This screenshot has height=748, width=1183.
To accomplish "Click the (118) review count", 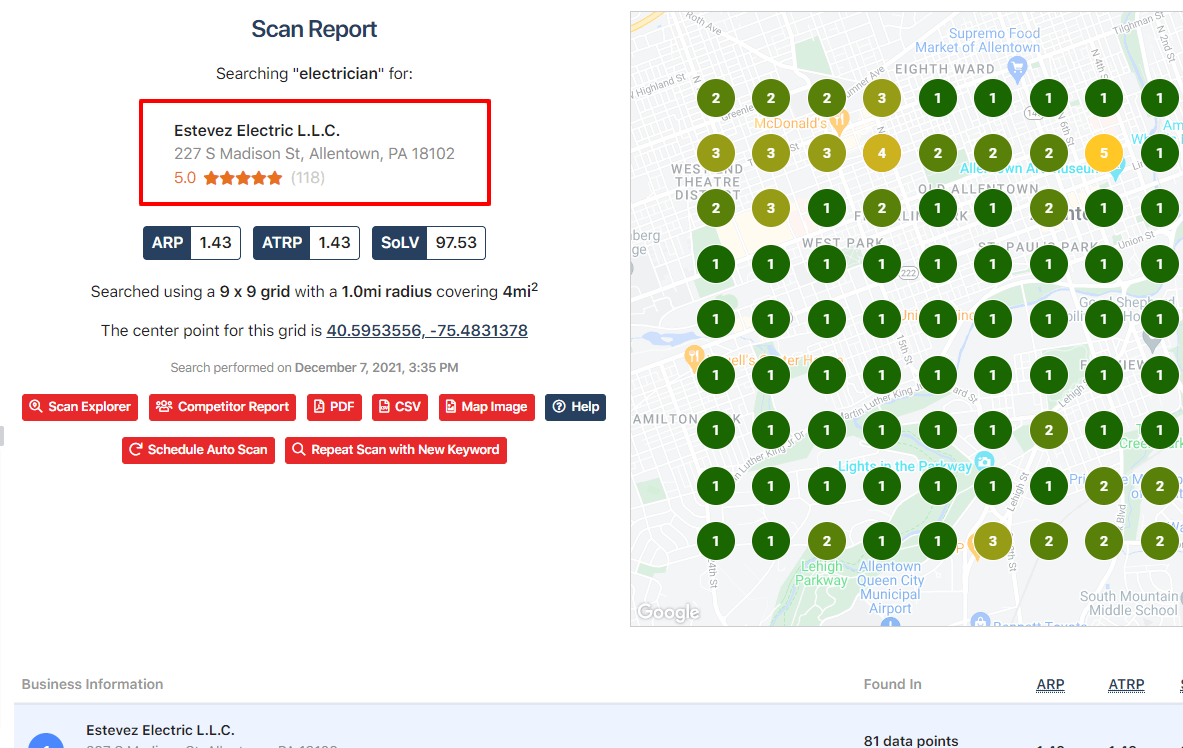I will pyautogui.click(x=308, y=178).
